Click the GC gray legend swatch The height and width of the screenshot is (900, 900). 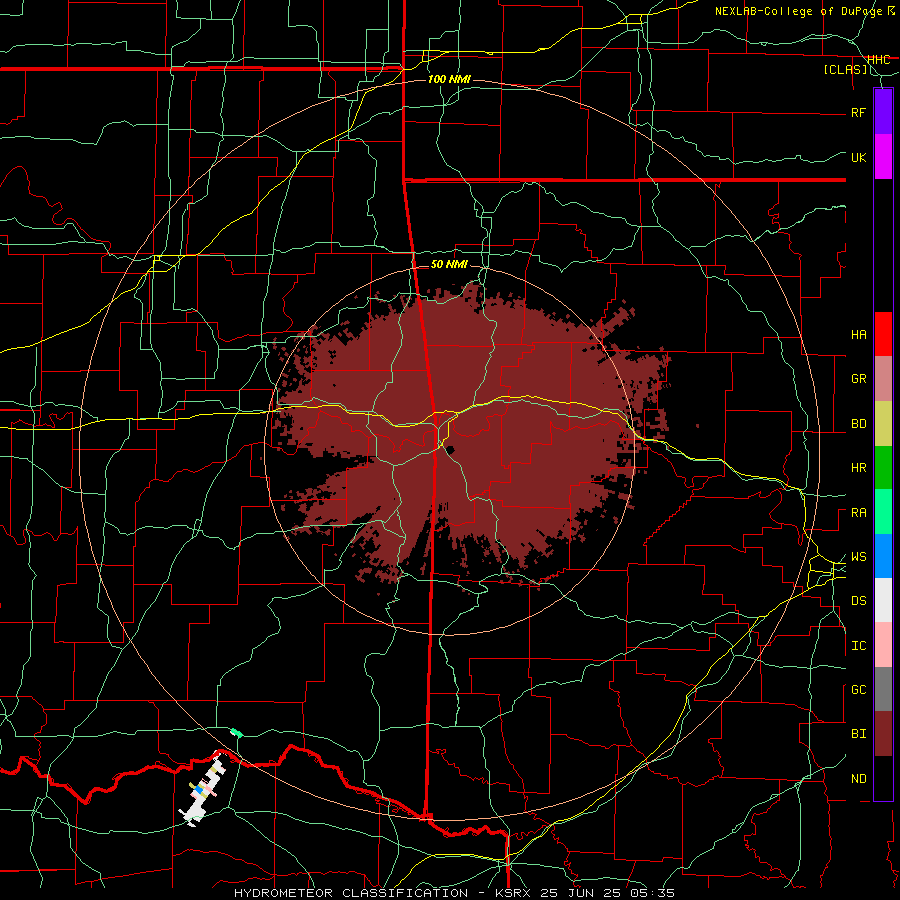click(883, 689)
